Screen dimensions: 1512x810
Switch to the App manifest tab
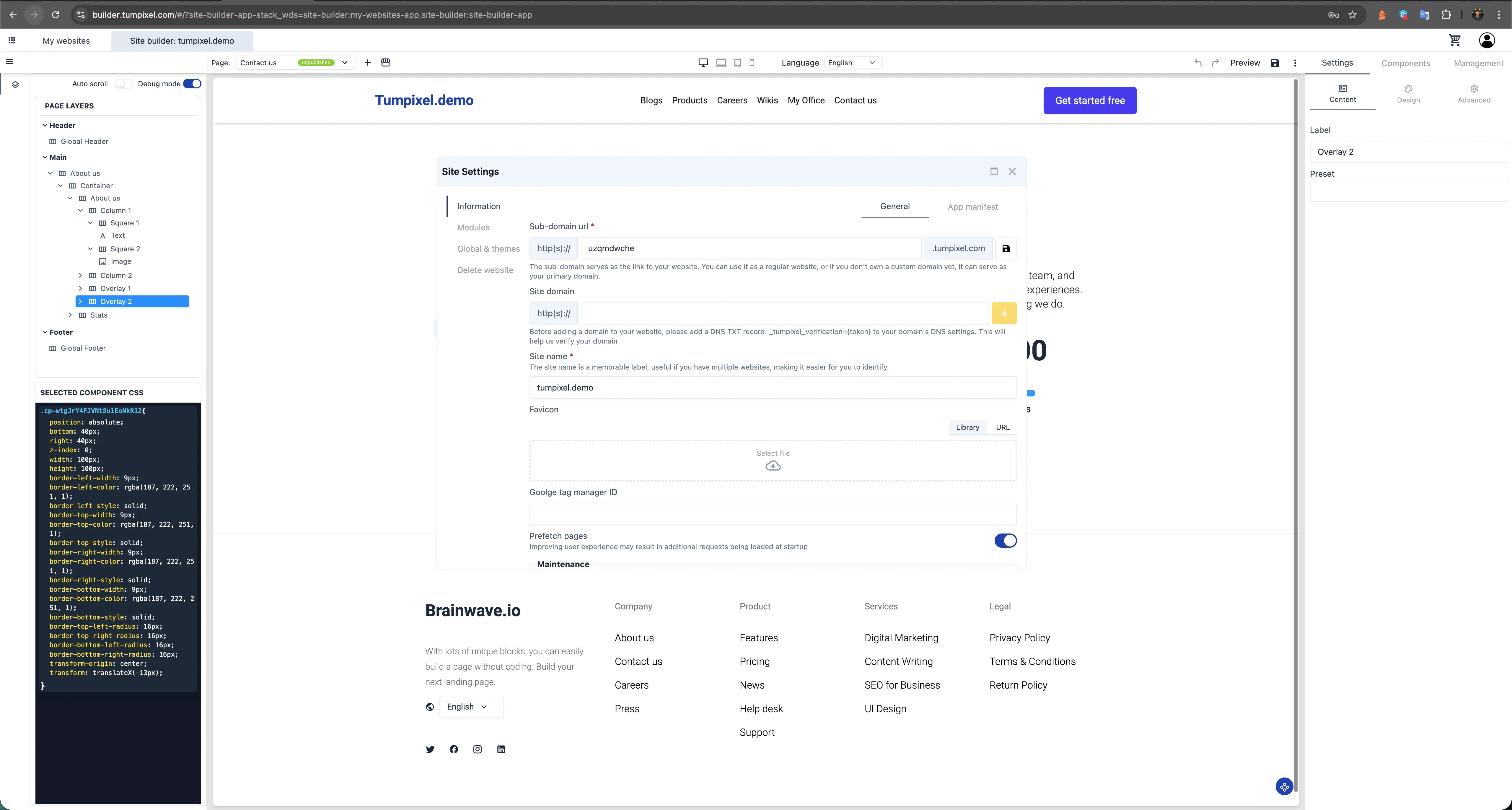972,206
